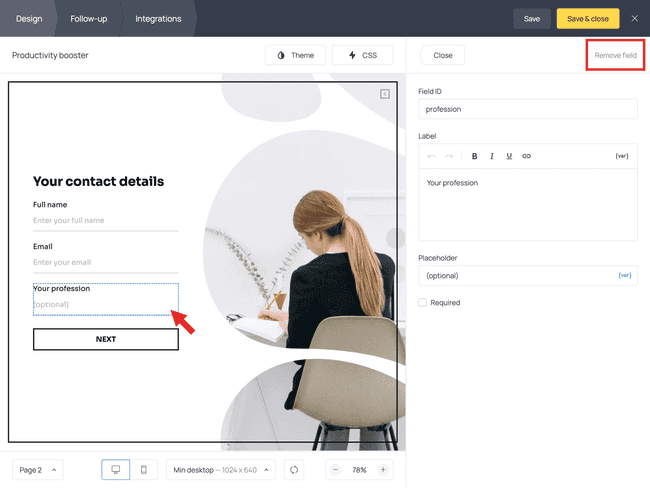Click the Save button

point(531,19)
